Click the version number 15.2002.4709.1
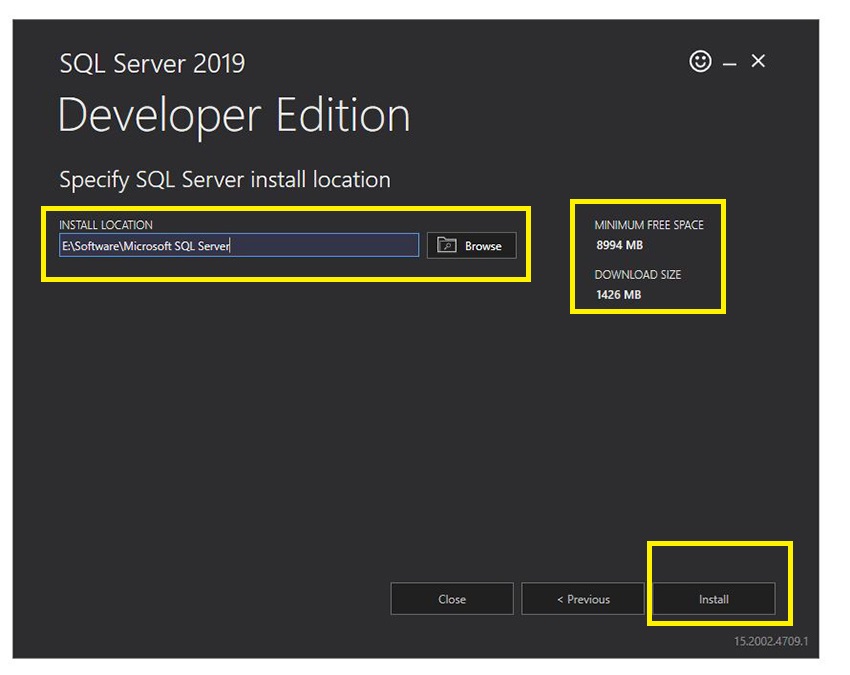850x675 pixels. coord(771,641)
